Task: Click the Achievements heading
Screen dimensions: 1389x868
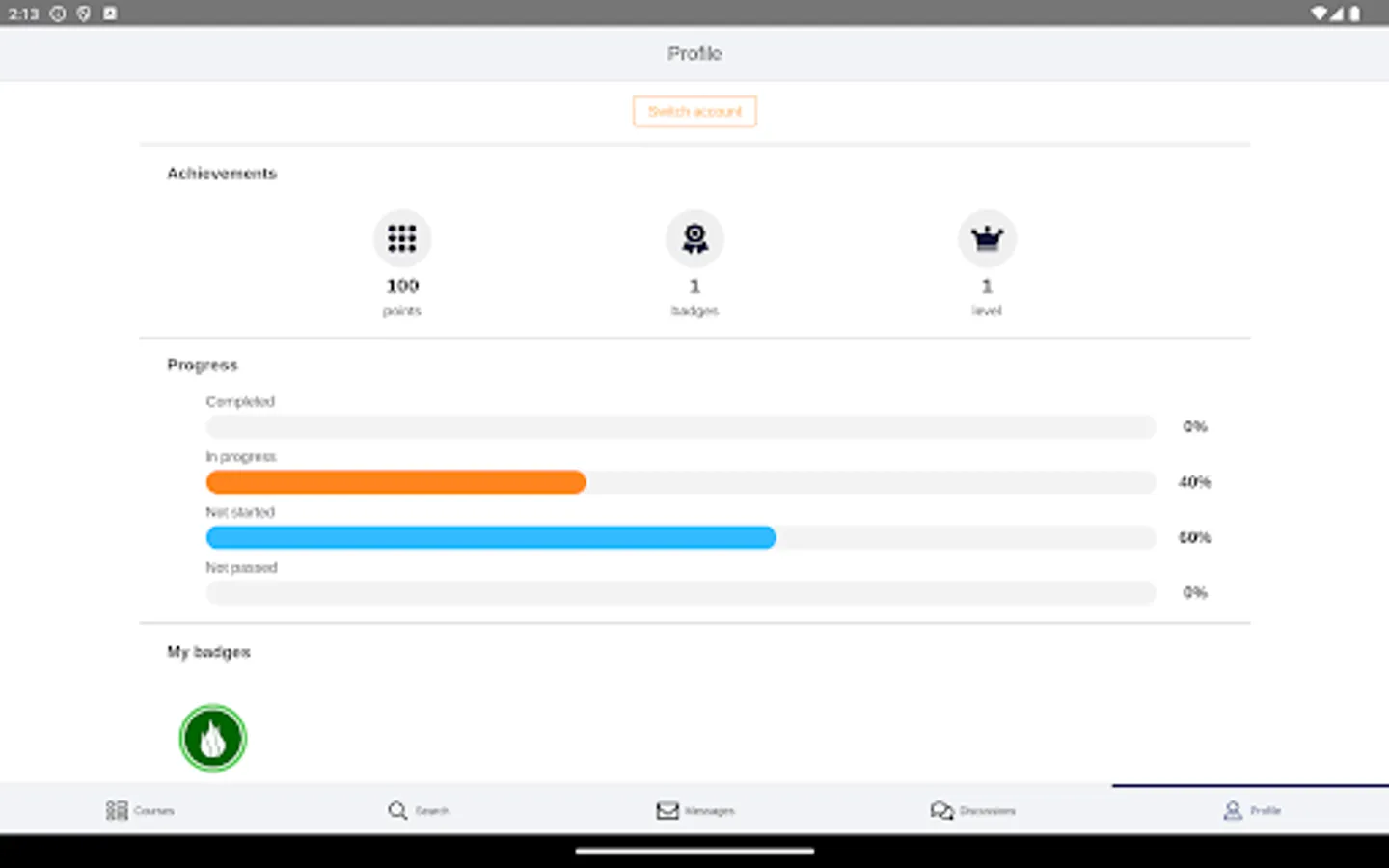Action: (x=222, y=174)
